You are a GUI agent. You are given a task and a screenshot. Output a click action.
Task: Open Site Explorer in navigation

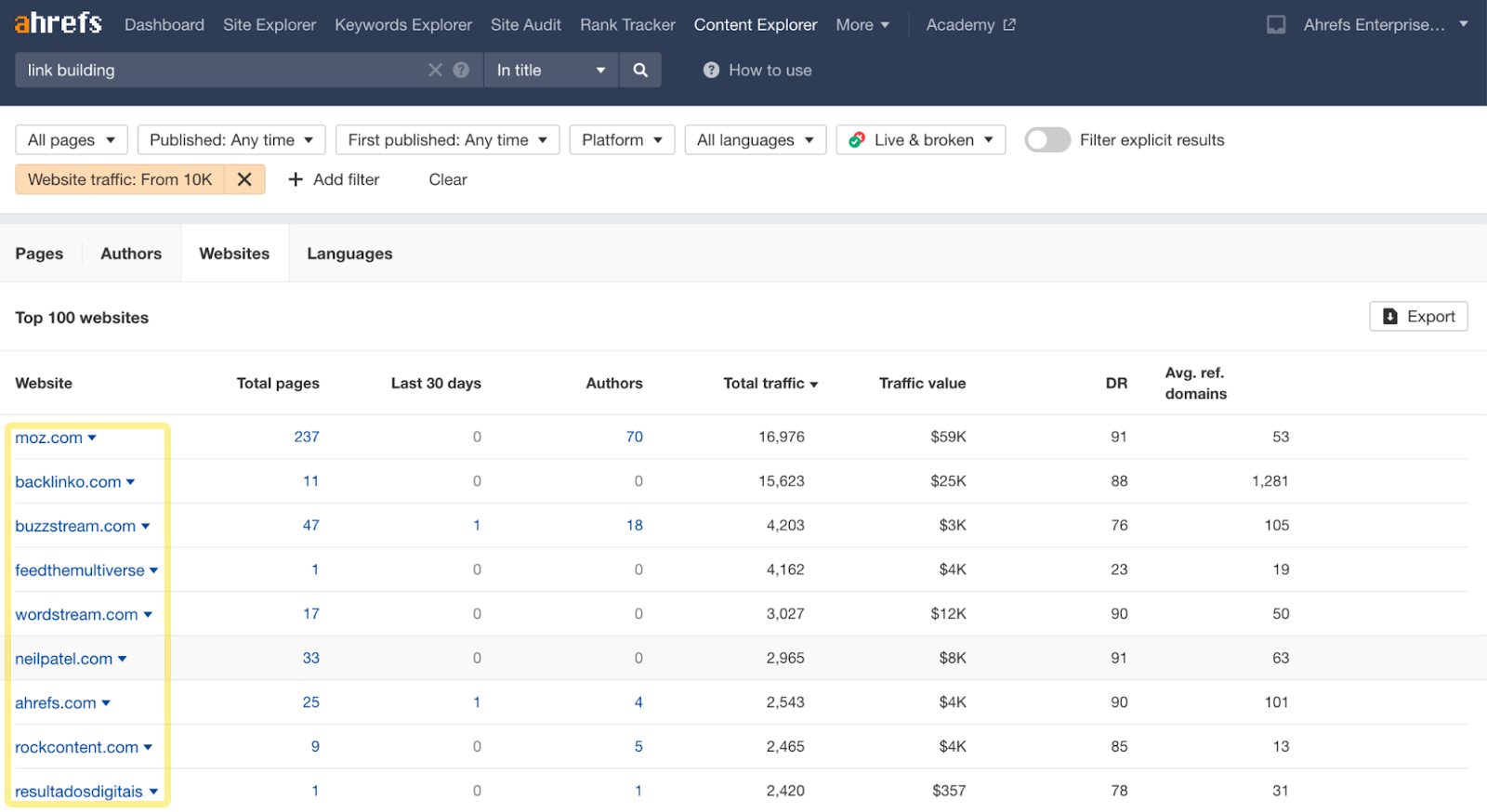tap(270, 25)
